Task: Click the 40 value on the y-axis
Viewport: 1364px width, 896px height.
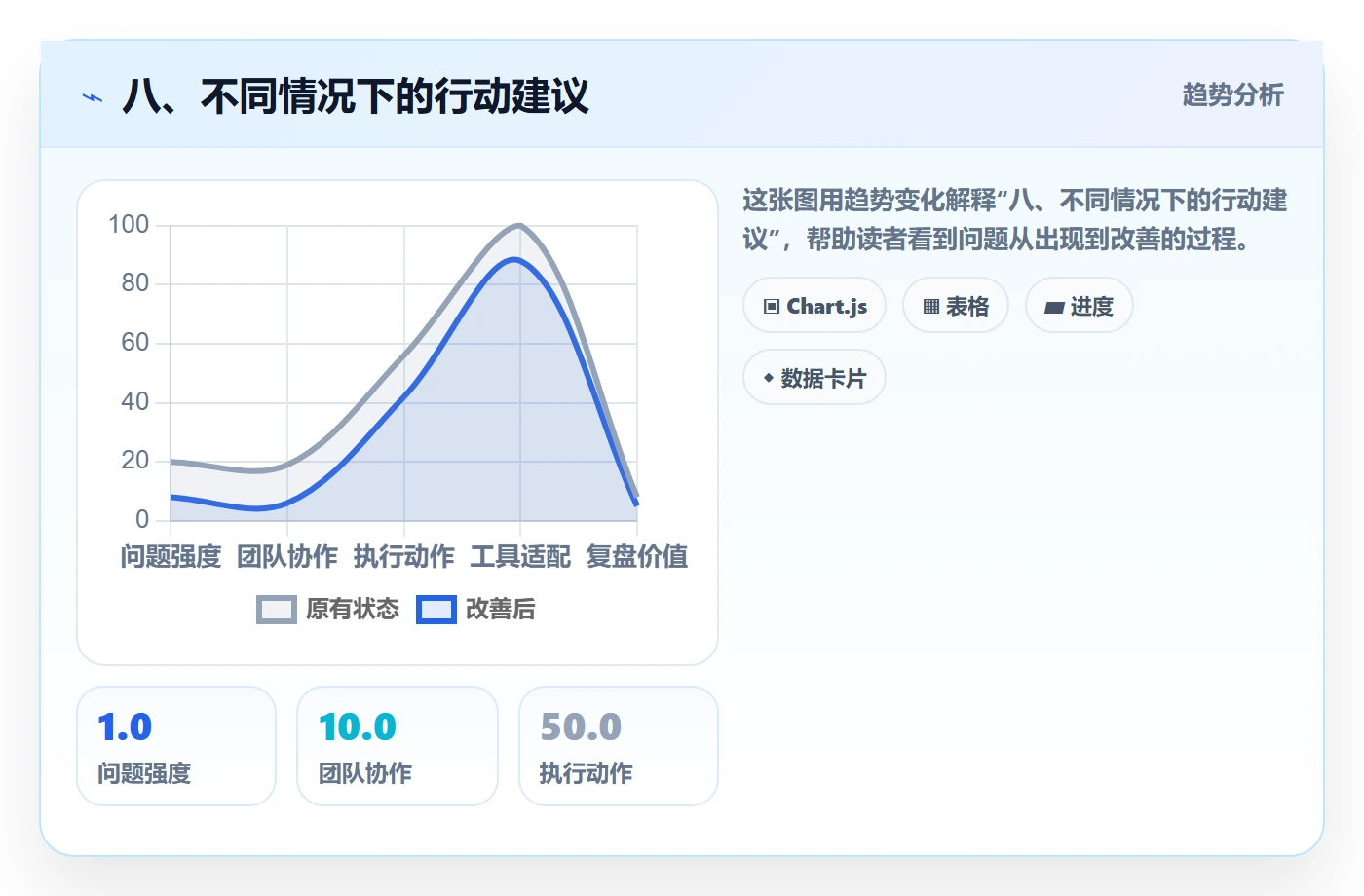Action: pos(135,401)
